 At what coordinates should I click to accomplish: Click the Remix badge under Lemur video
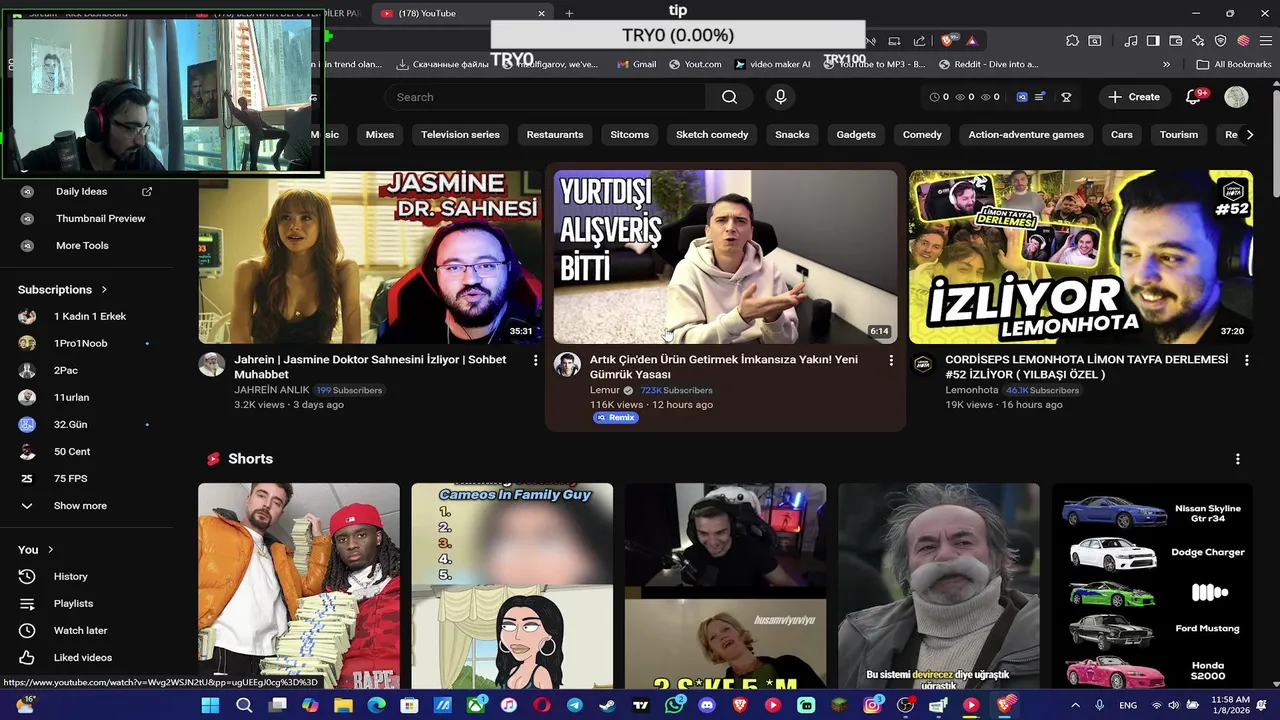click(x=616, y=418)
